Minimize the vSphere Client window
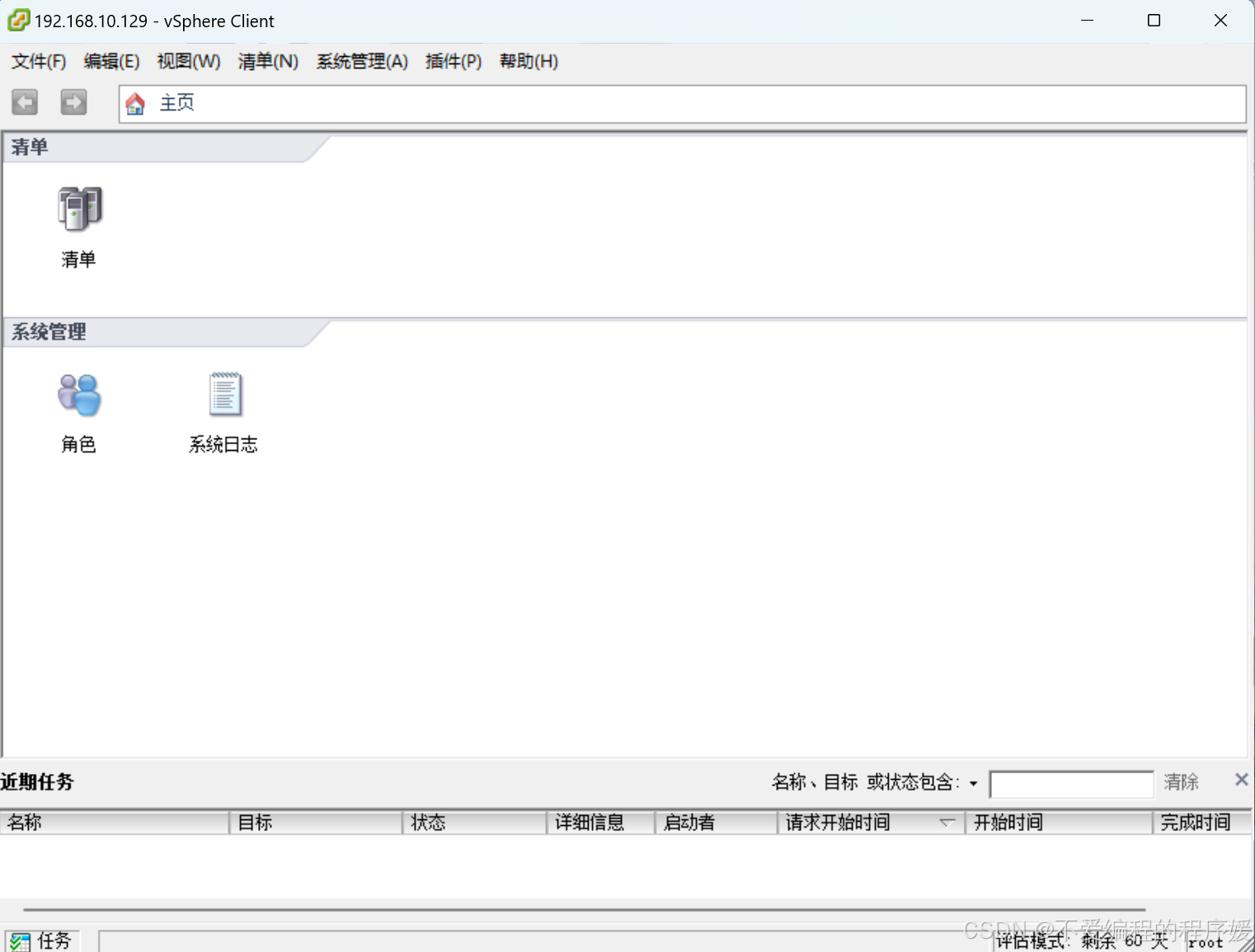Image resolution: width=1255 pixels, height=952 pixels. point(1087,21)
